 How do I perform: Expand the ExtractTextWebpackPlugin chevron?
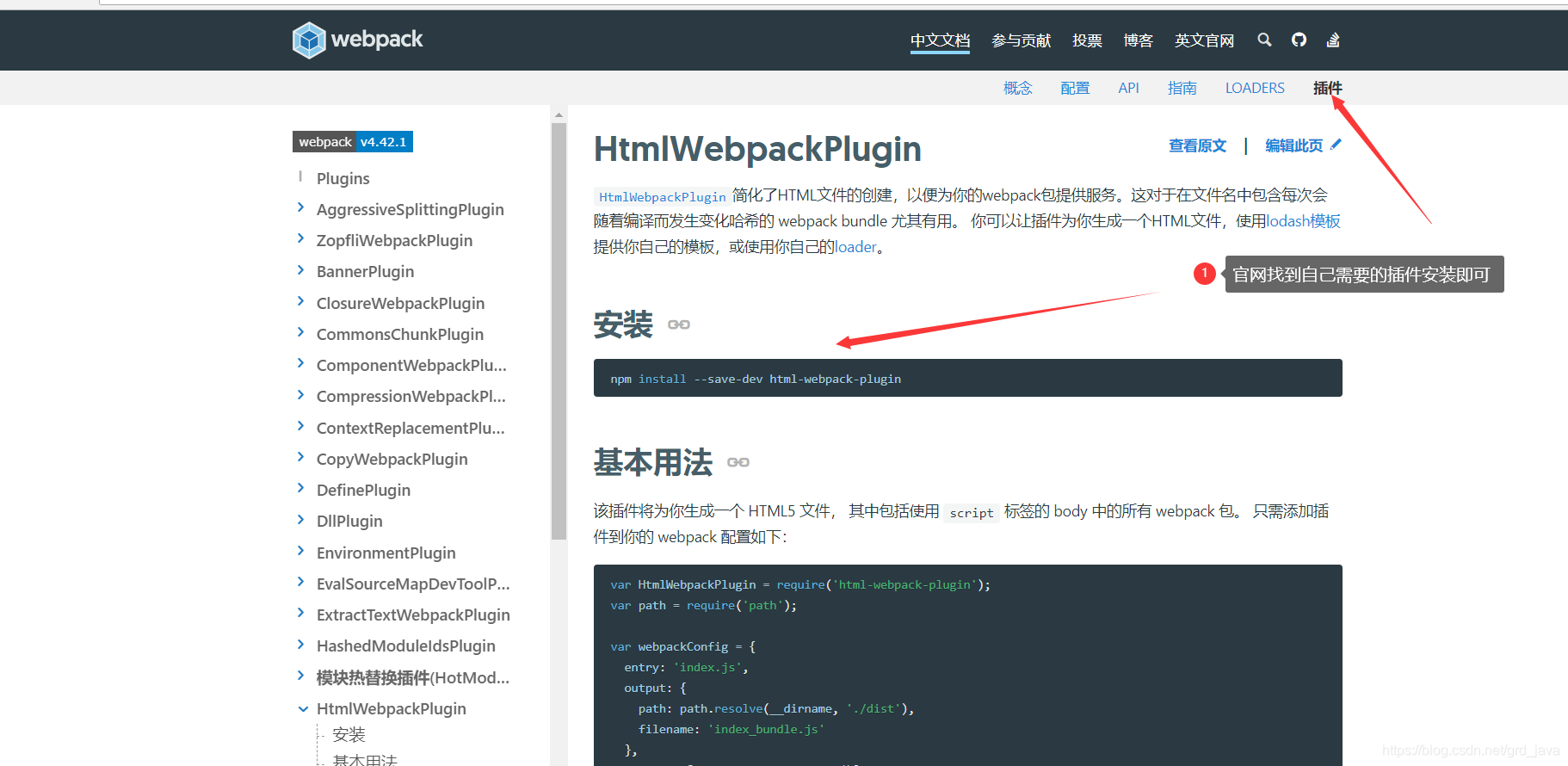click(x=300, y=613)
